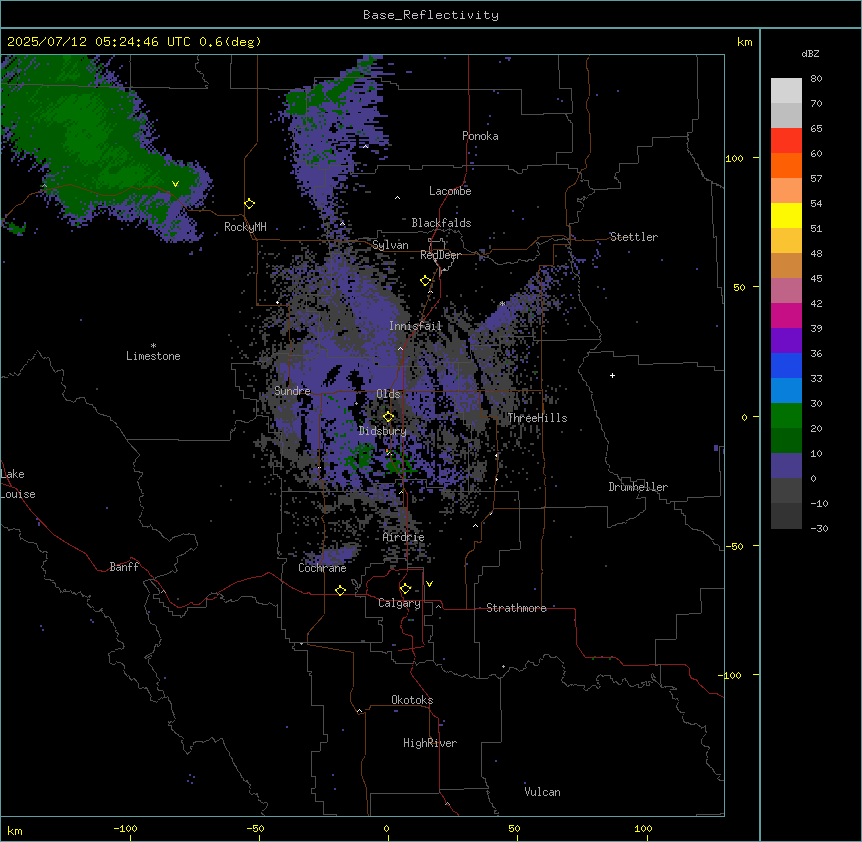Click the km unit label at bottom left
862x842 pixels.
click(x=15, y=830)
